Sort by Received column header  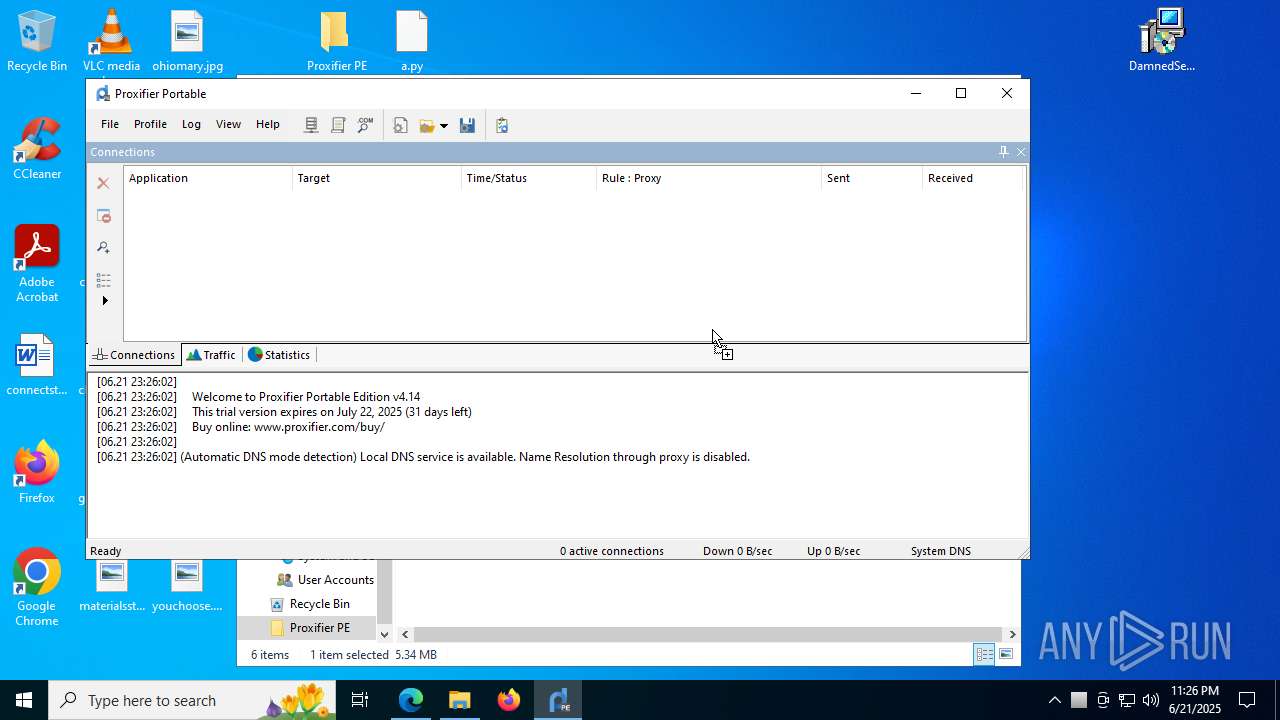pos(973,178)
